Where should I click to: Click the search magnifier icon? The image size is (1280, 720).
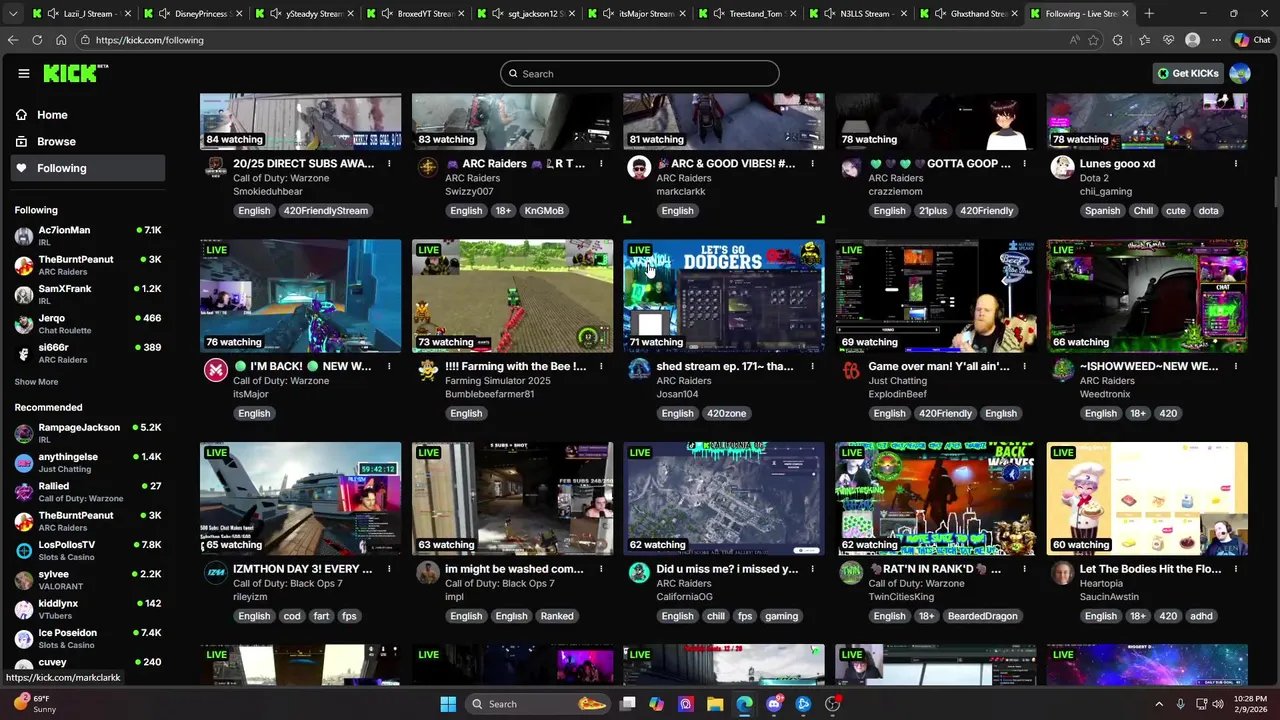pos(513,74)
